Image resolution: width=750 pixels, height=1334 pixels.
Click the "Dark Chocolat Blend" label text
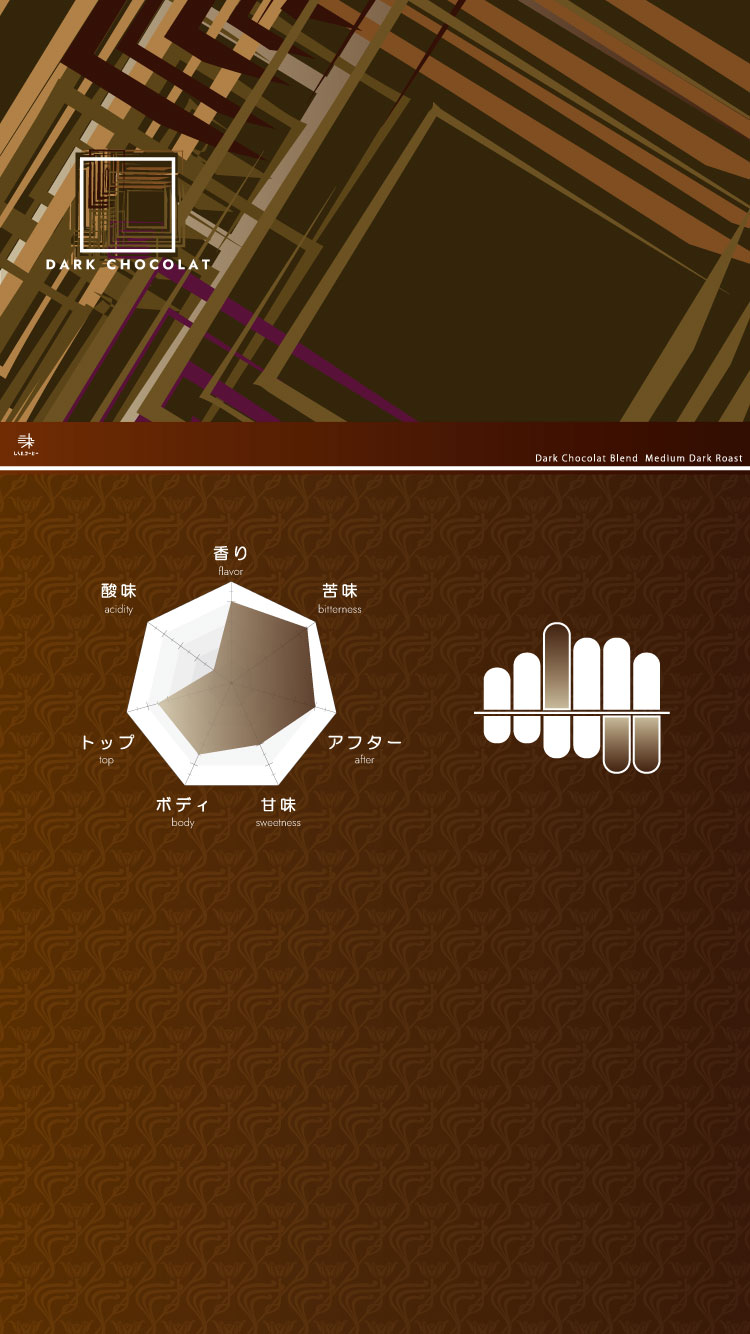point(586,458)
